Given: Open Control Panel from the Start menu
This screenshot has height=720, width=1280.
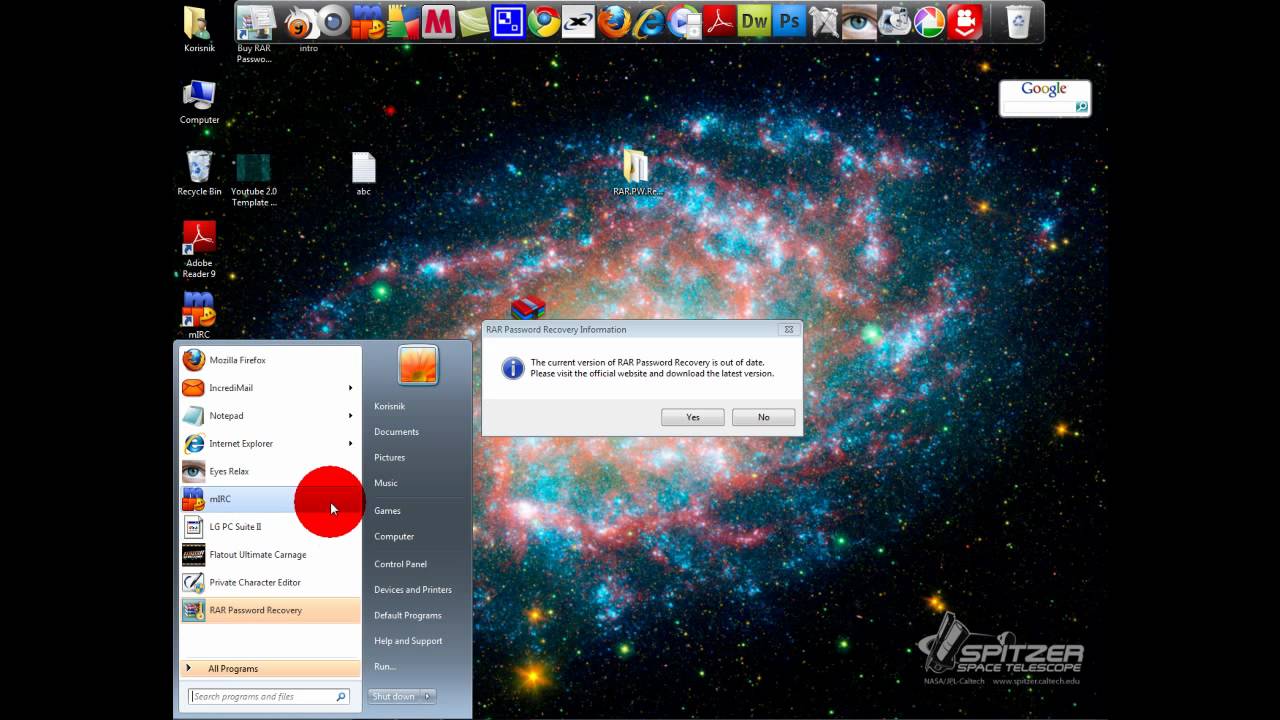Looking at the screenshot, I should tap(400, 564).
